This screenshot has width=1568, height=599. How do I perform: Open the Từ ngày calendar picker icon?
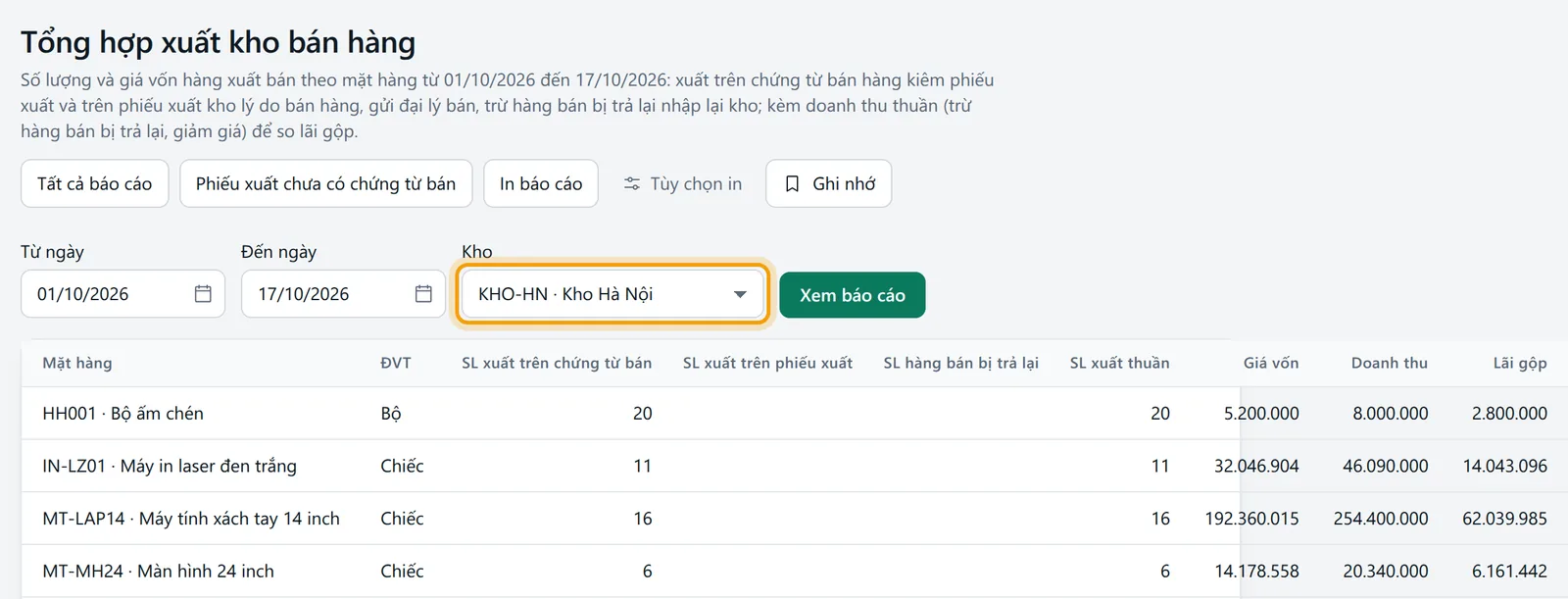pyautogui.click(x=203, y=294)
